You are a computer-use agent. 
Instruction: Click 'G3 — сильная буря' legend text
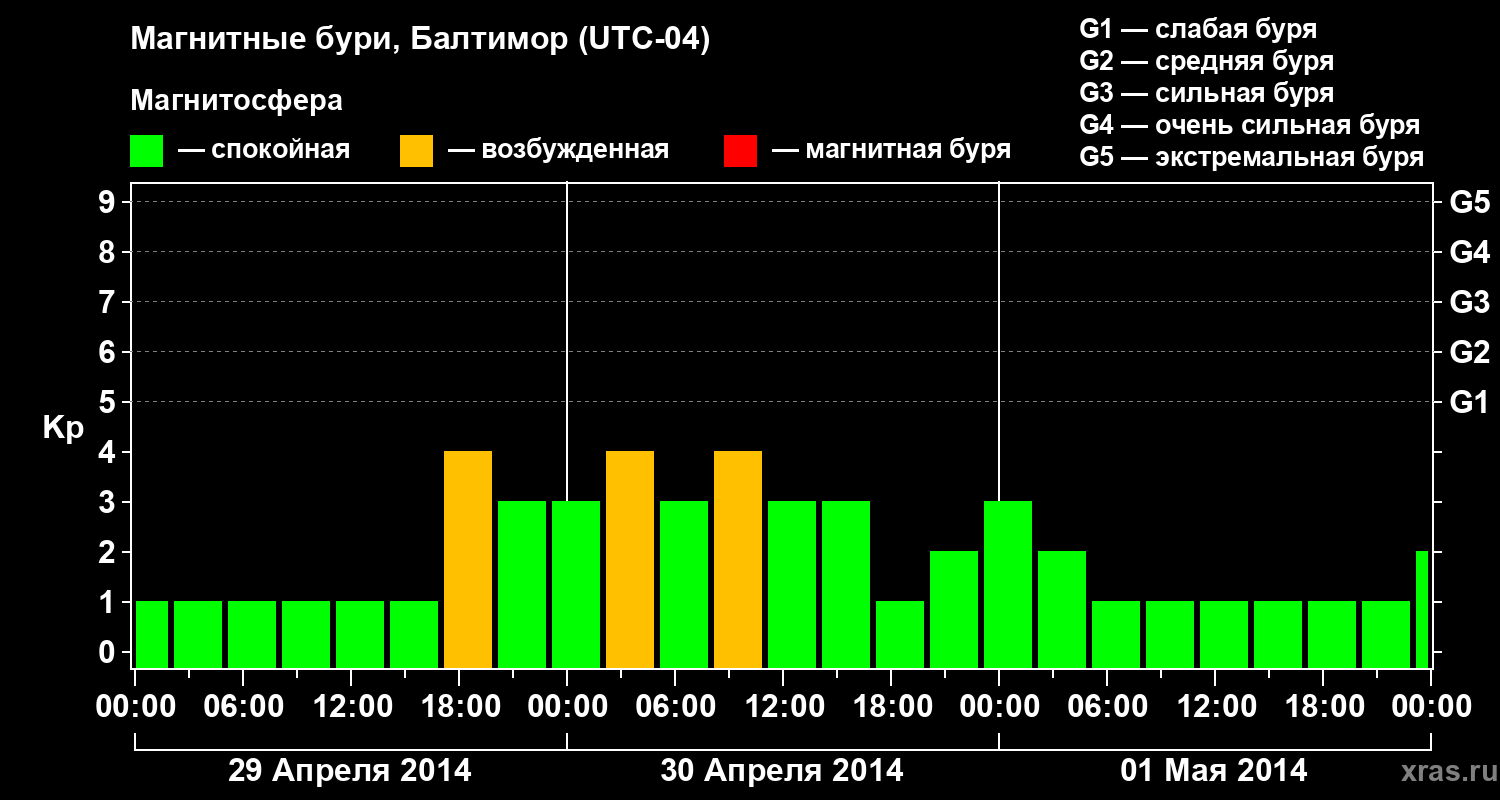(x=1207, y=93)
